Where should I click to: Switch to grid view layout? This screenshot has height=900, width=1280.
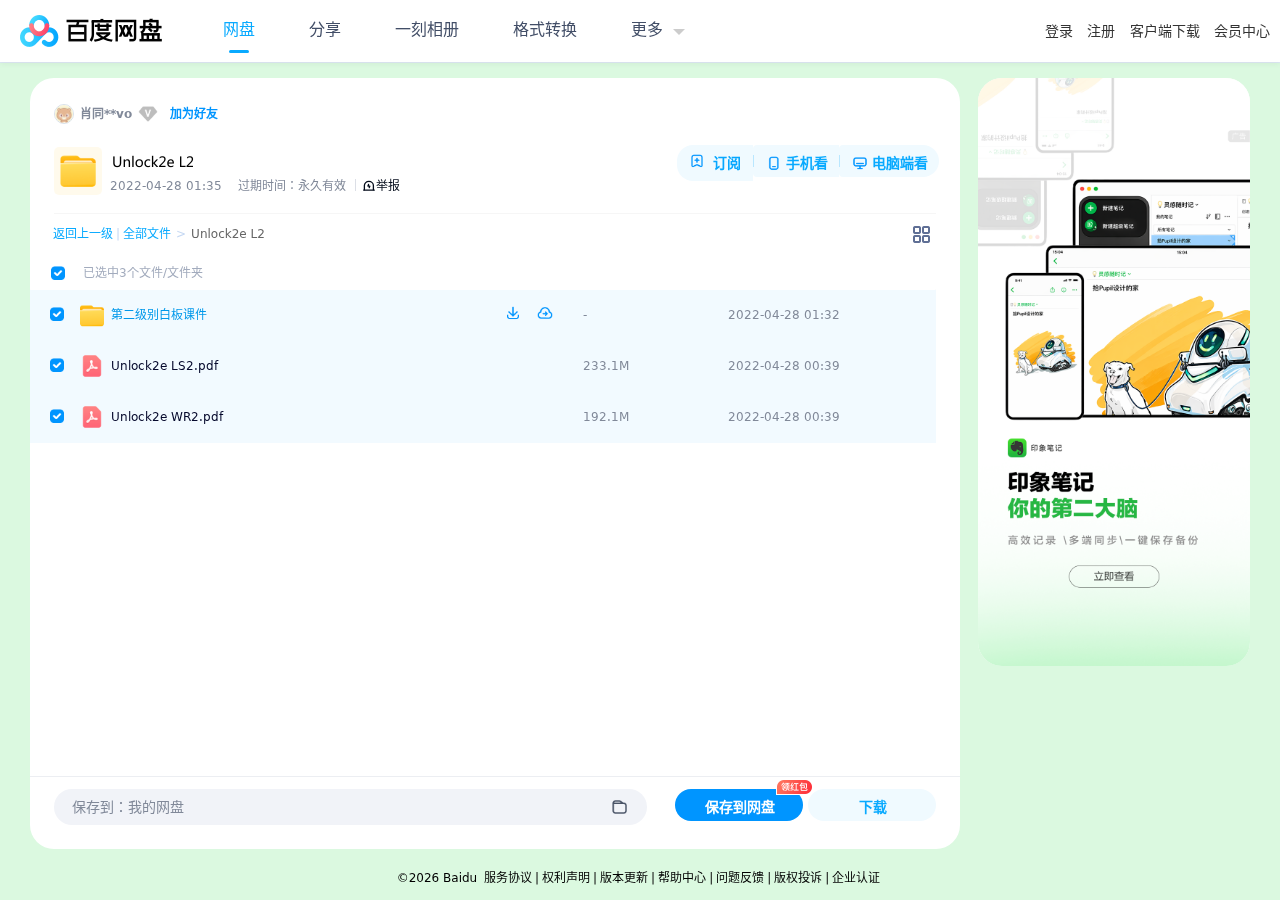tap(922, 234)
